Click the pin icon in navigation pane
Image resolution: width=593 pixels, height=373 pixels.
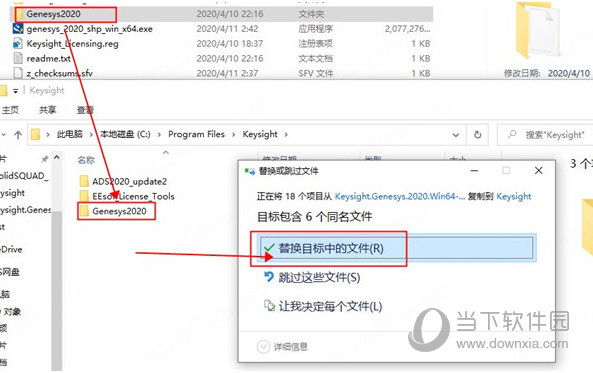45,159
